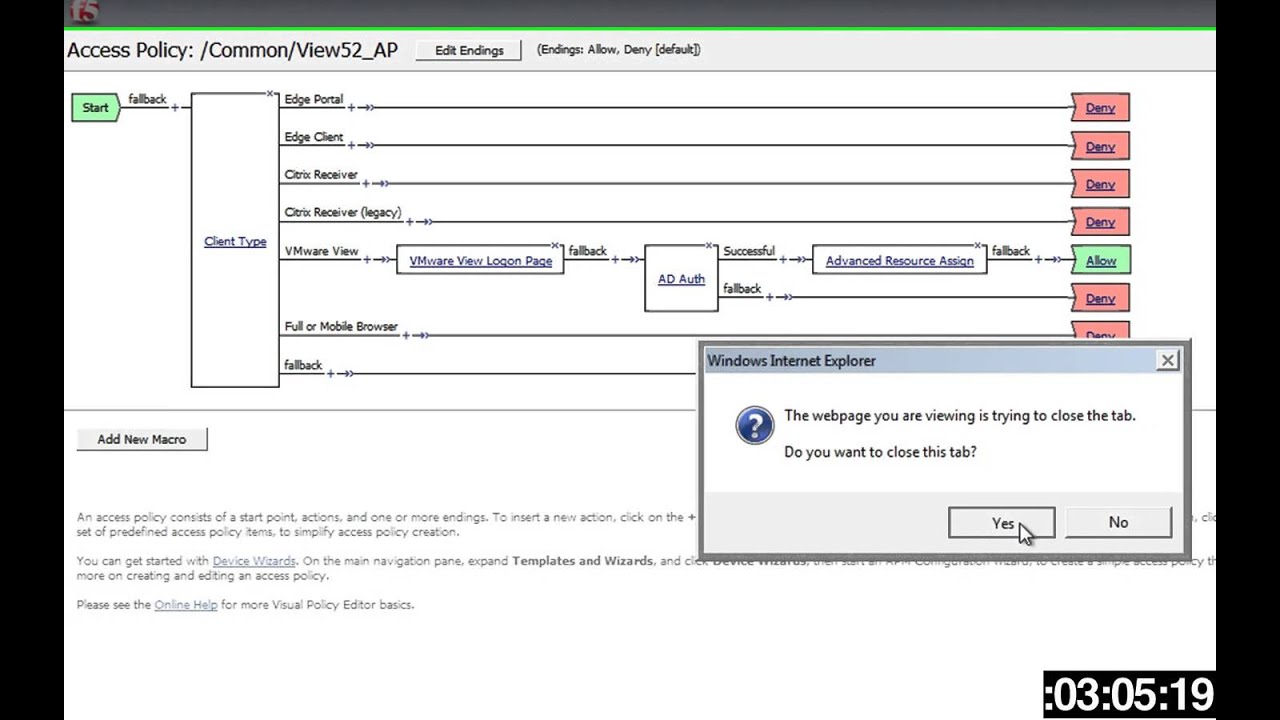Click plus on AD Auth fallback branch
Screen dimensions: 1280x720
[769, 297]
